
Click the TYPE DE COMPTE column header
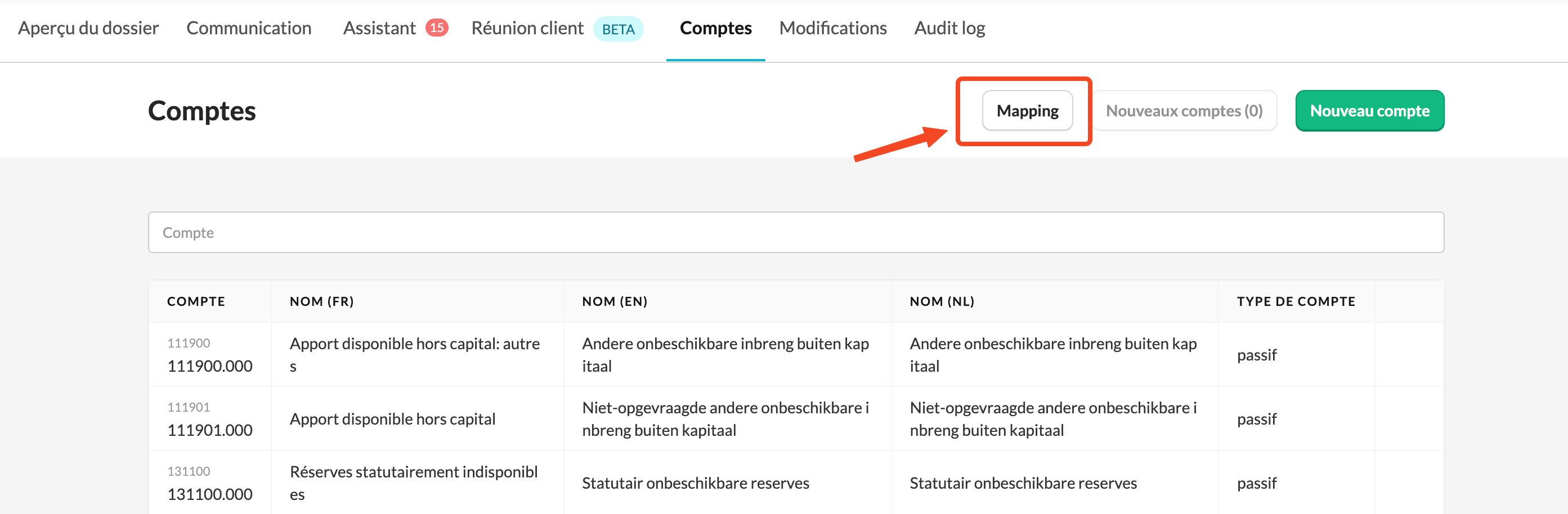click(1296, 302)
